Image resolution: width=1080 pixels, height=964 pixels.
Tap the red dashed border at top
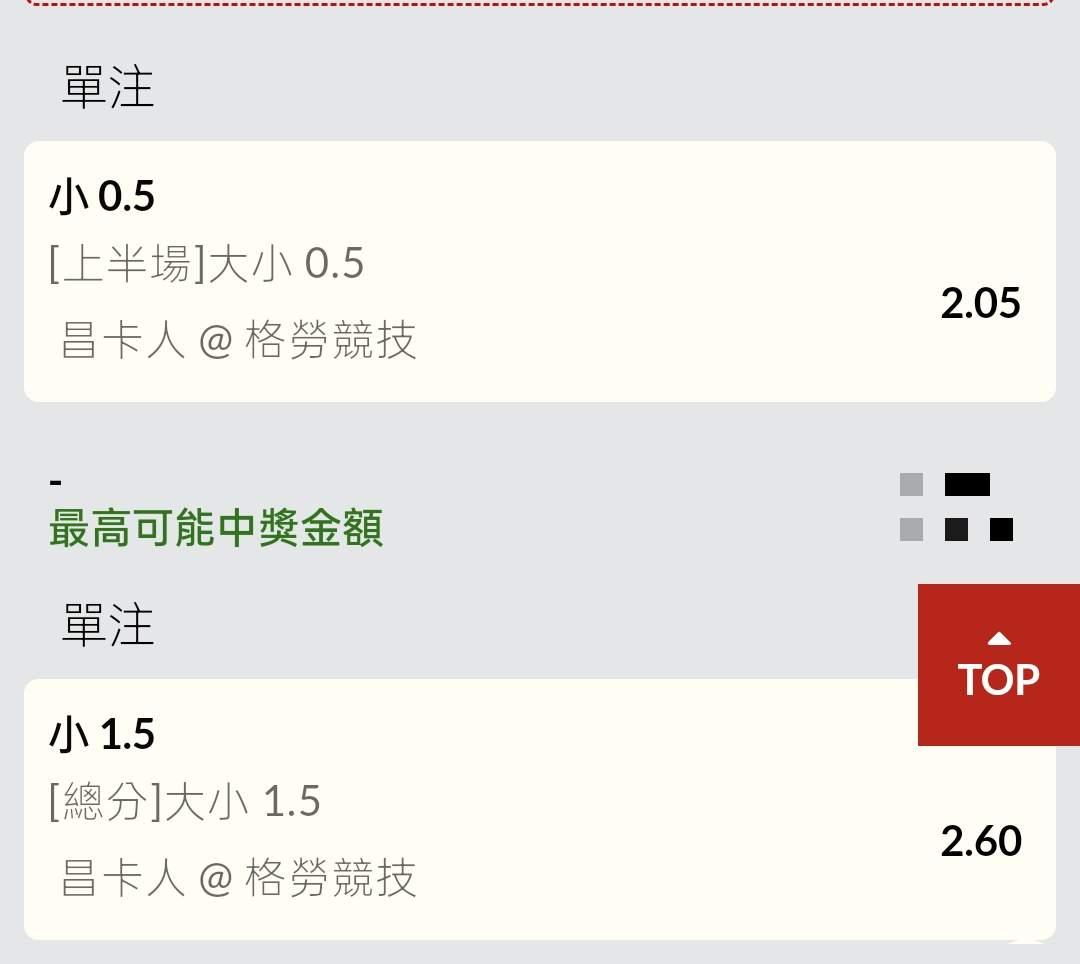tap(540, 3)
